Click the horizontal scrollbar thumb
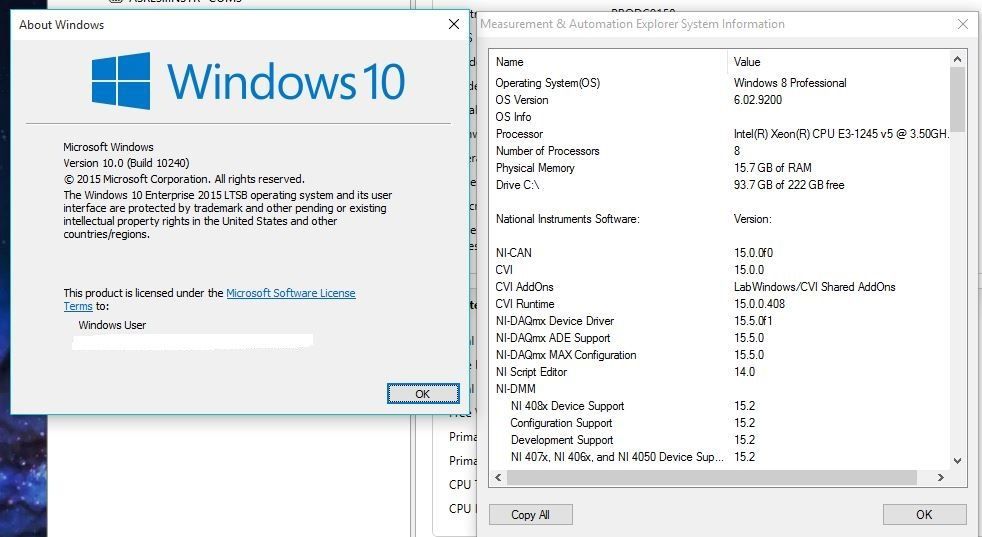This screenshot has height=537, width=982. (x=712, y=477)
